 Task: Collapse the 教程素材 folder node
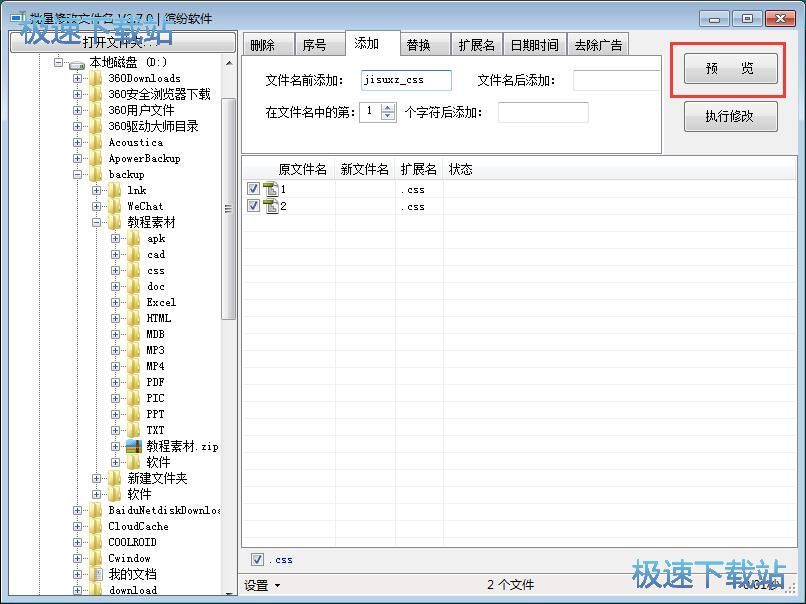click(x=96, y=222)
